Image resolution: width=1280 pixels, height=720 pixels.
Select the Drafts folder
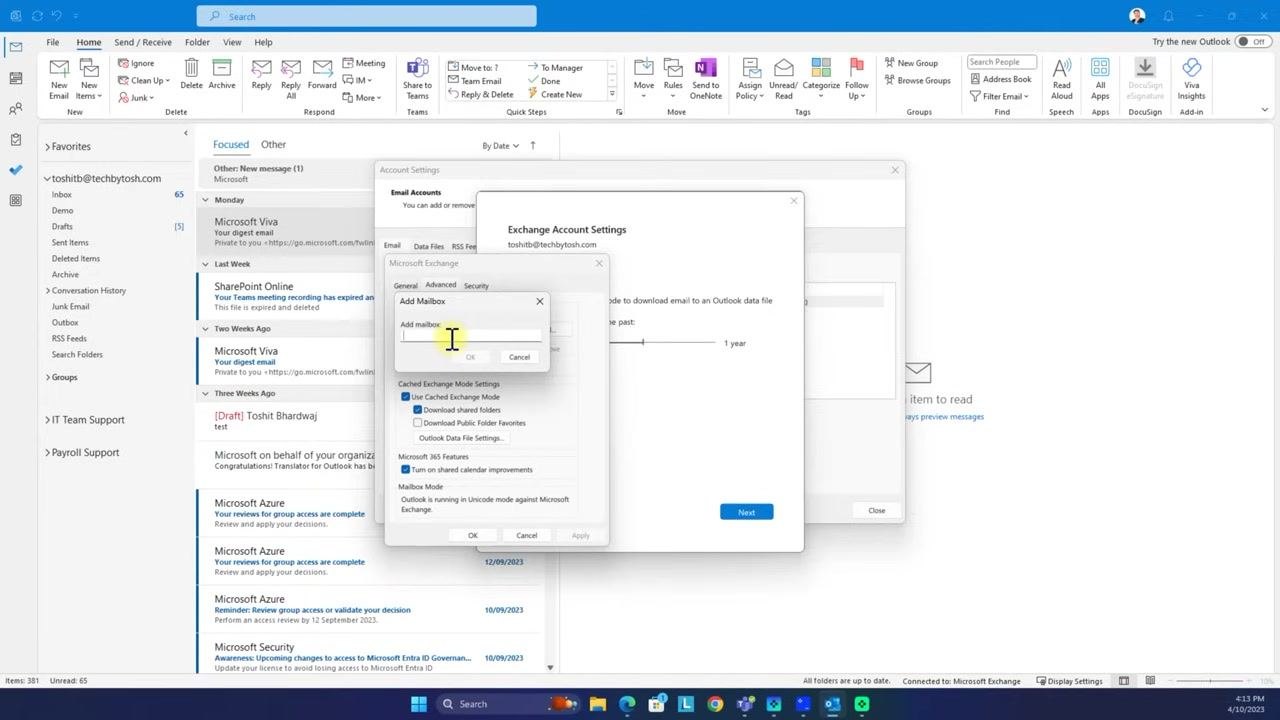62,227
